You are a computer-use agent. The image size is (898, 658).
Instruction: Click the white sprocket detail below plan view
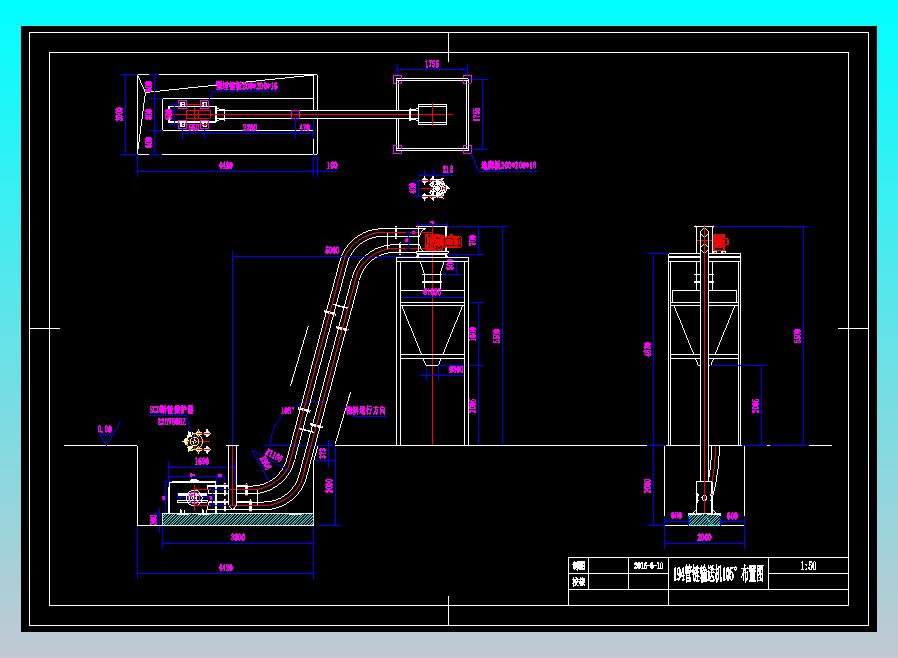(x=435, y=188)
